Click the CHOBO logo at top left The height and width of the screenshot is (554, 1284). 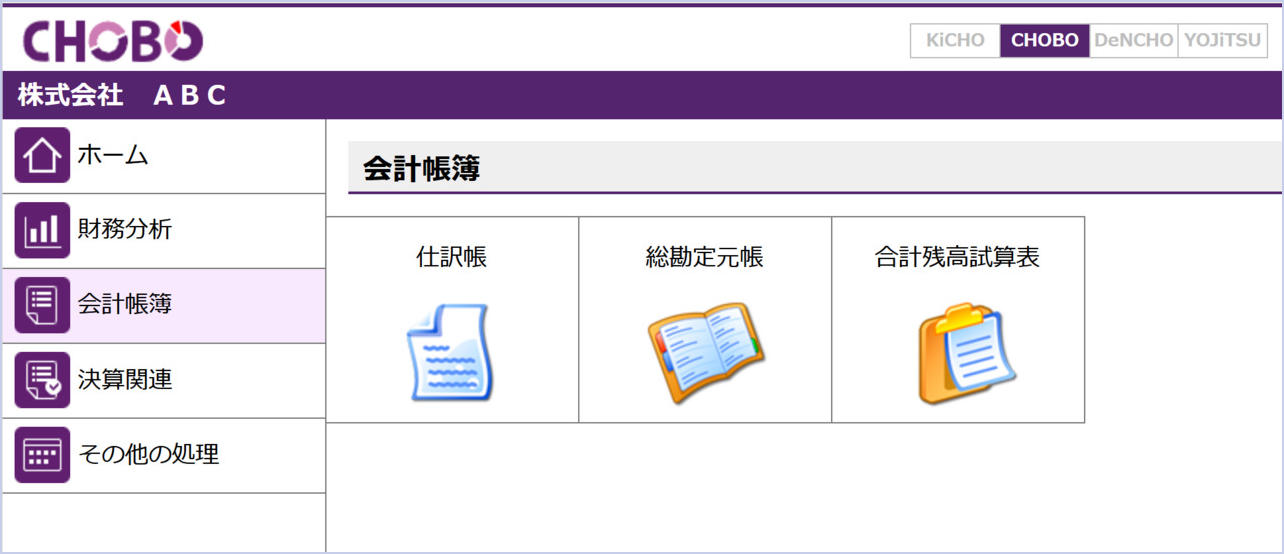[113, 41]
